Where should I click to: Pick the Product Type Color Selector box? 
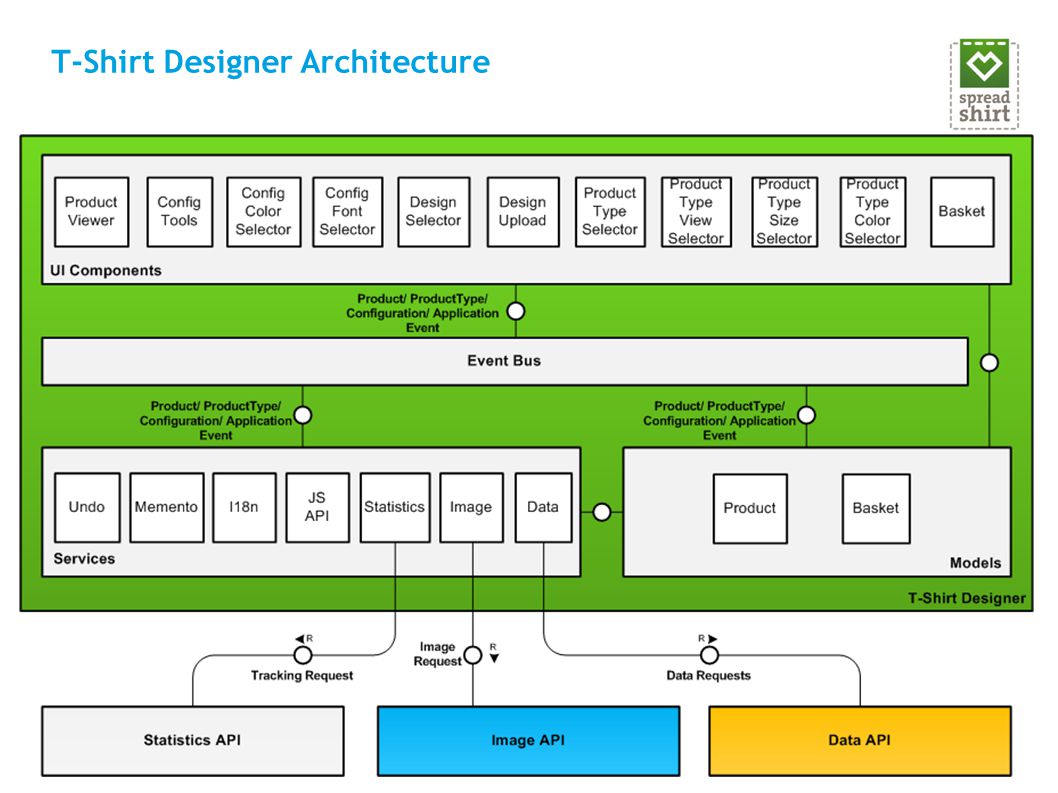[872, 211]
